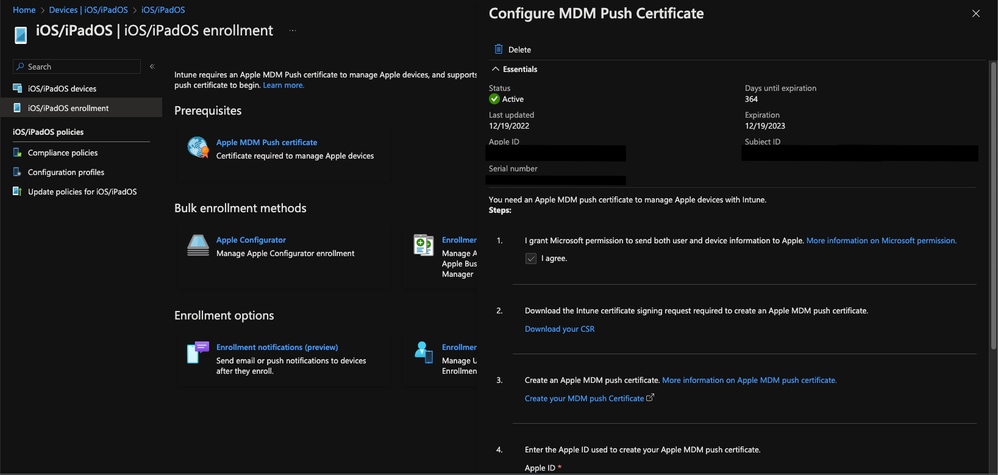Click the Configuration profiles sidebar icon

(x=17, y=172)
